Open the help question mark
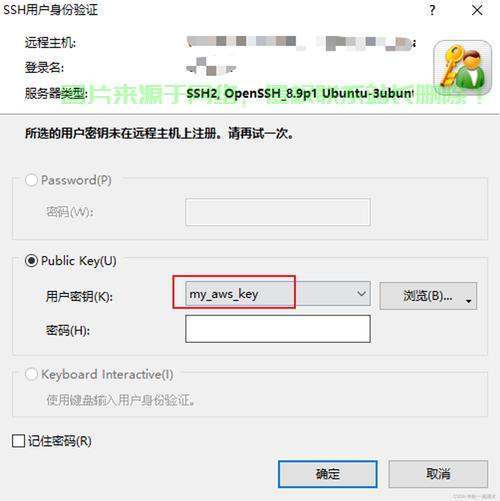The width and height of the screenshot is (500, 501). [432, 10]
